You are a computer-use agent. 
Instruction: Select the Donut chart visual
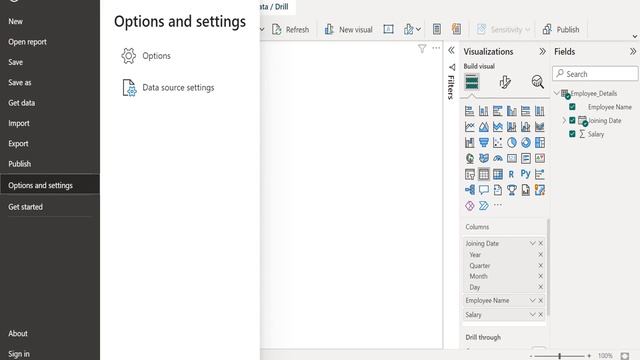click(526, 142)
